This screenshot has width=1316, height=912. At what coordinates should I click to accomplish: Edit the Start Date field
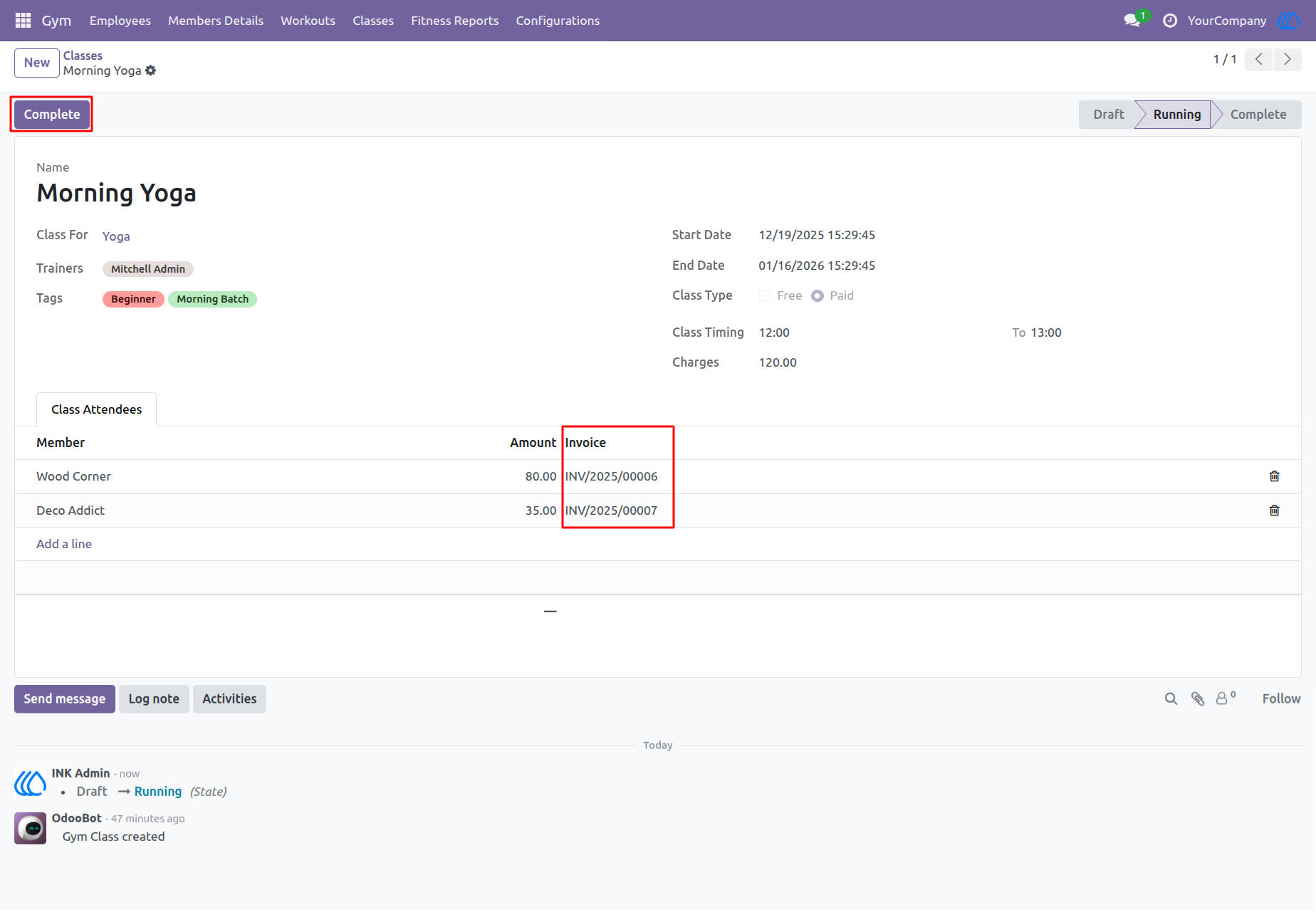click(817, 235)
